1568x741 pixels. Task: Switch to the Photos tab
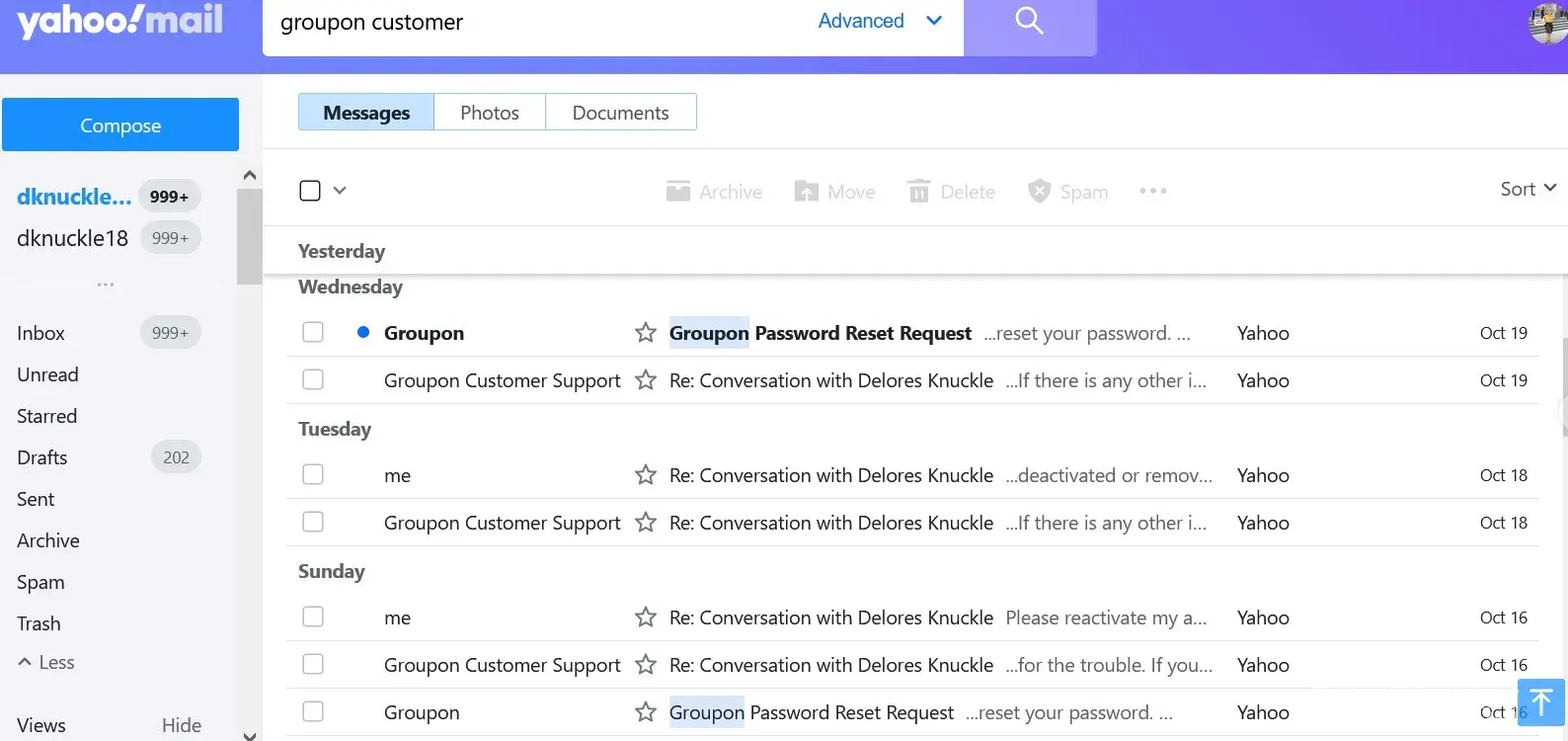[490, 113]
